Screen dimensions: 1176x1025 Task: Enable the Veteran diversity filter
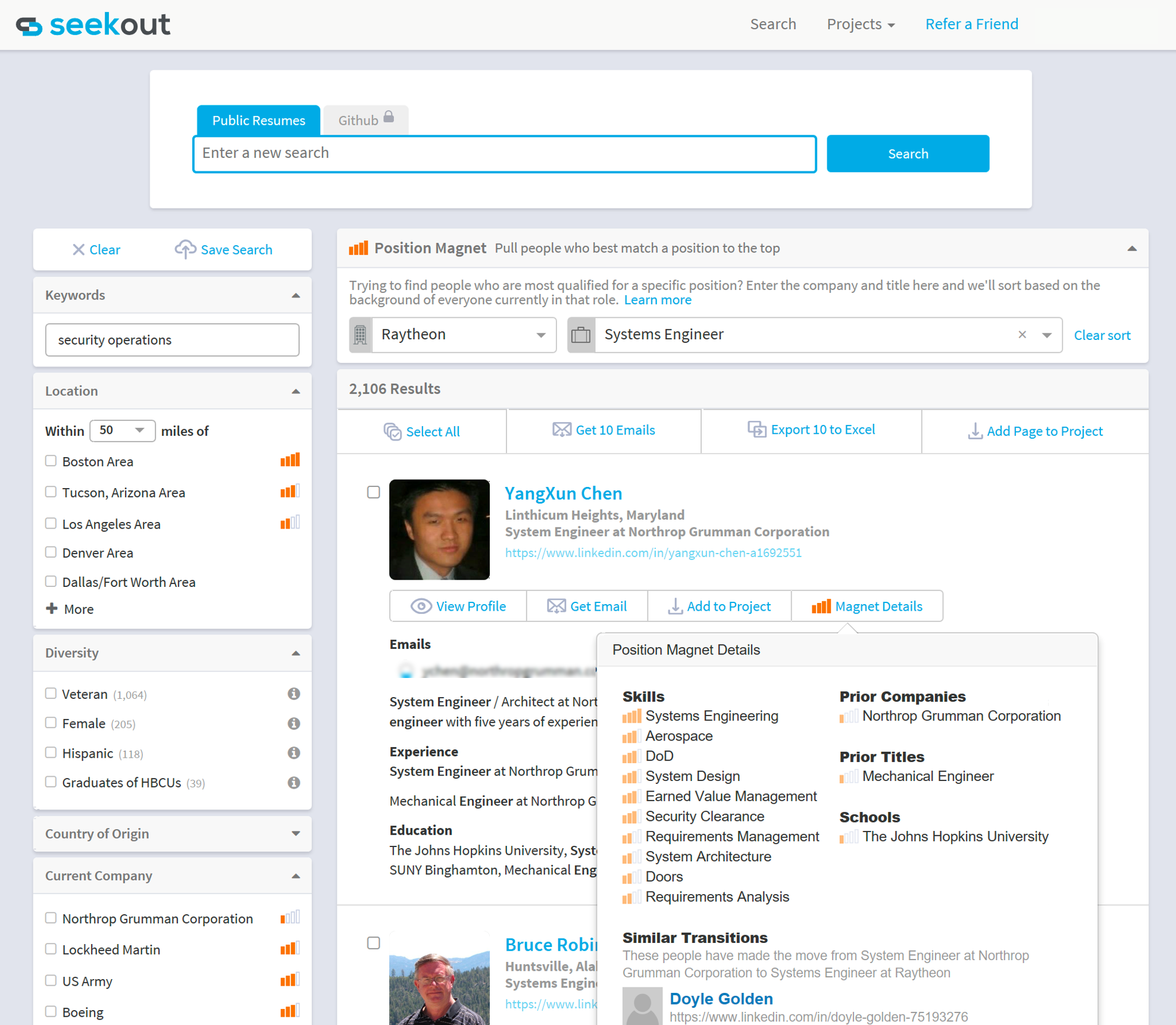coord(51,693)
